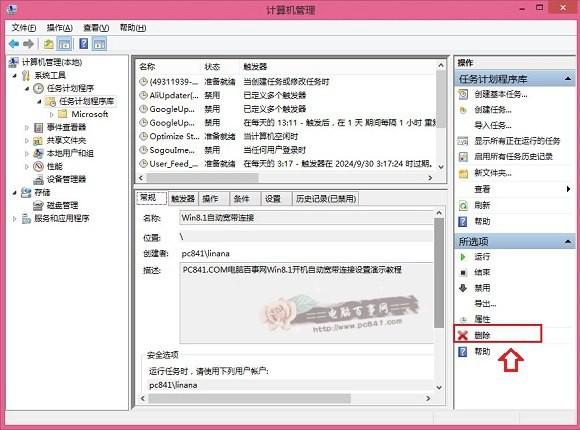580x430 pixels.
Task: Collapse the 任务计划程序库 tree node
Action: coord(40,101)
